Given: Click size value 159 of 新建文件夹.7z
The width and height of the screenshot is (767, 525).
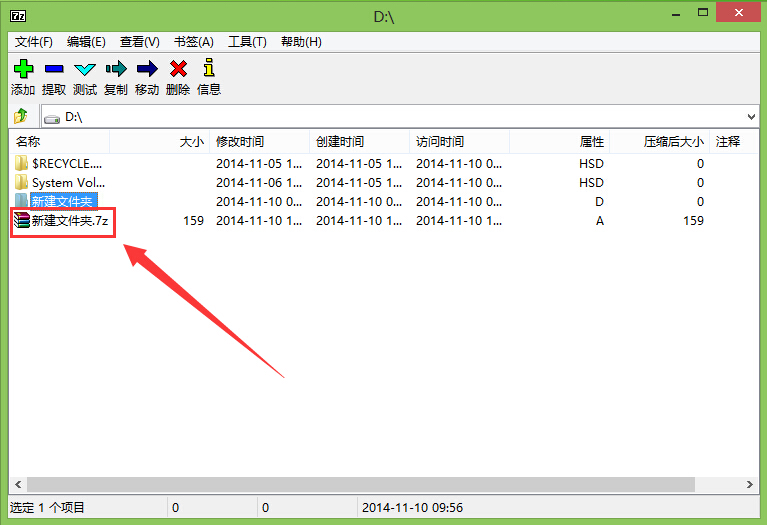Looking at the screenshot, I should point(193,221).
